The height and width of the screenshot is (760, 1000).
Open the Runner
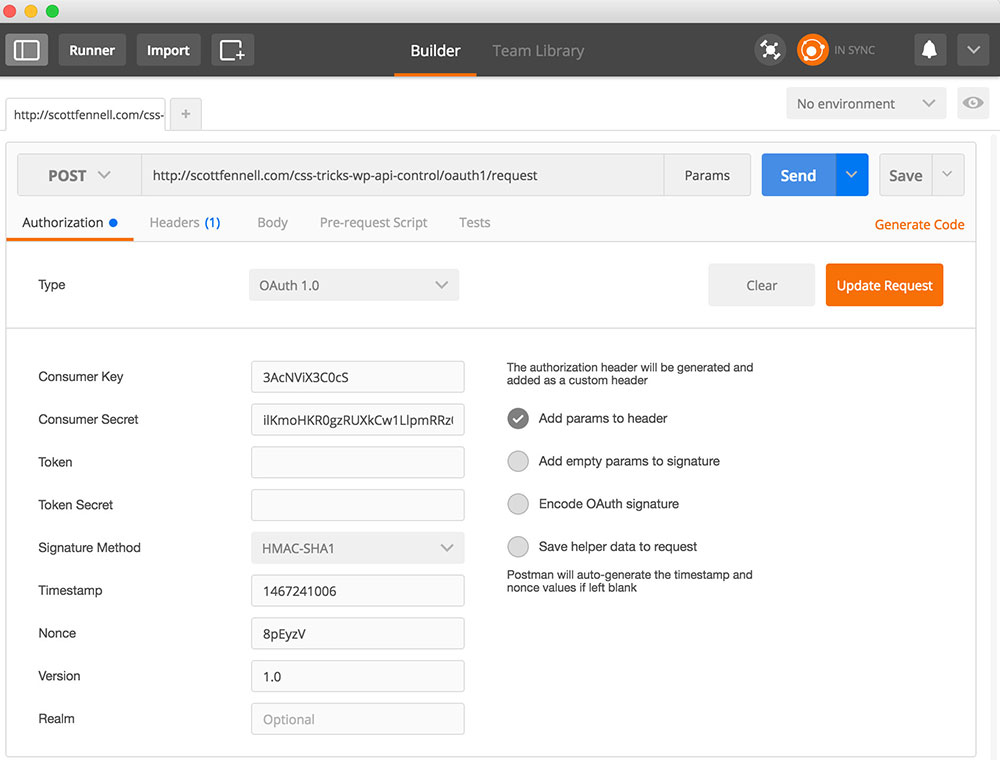point(92,50)
